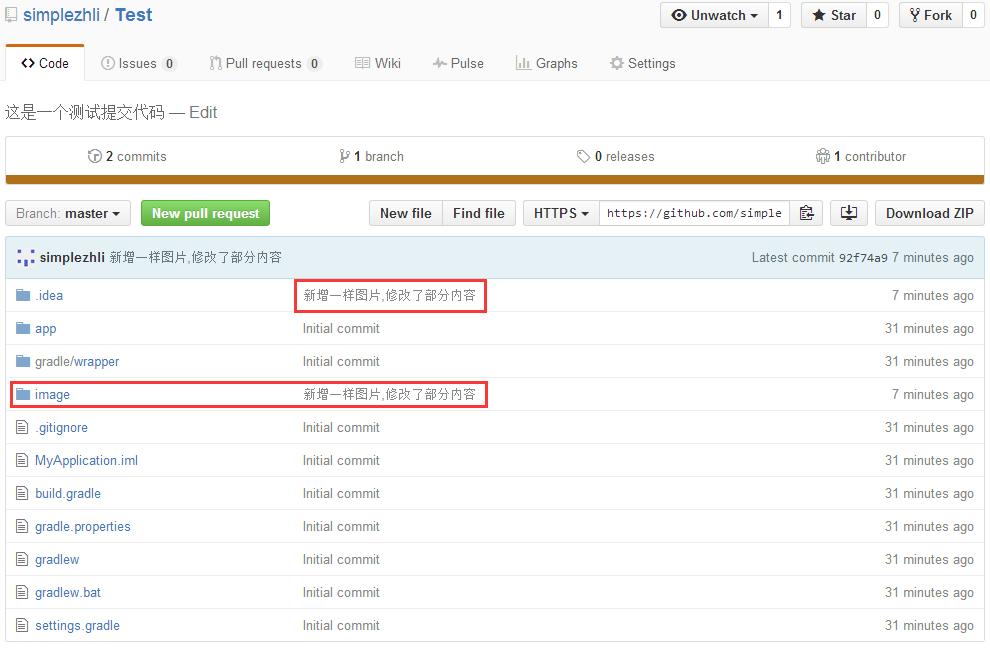Click the gradlew.bat file icon
The width and height of the screenshot is (990, 651).
point(22,592)
